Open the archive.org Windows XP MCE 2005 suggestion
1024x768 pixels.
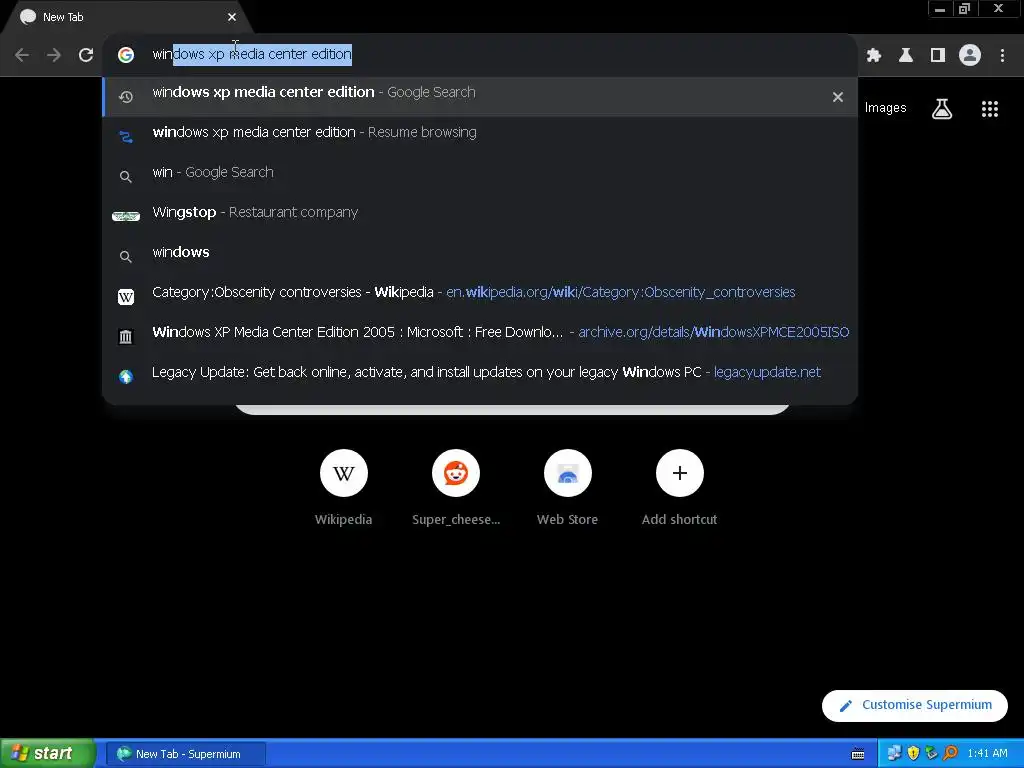coord(480,336)
